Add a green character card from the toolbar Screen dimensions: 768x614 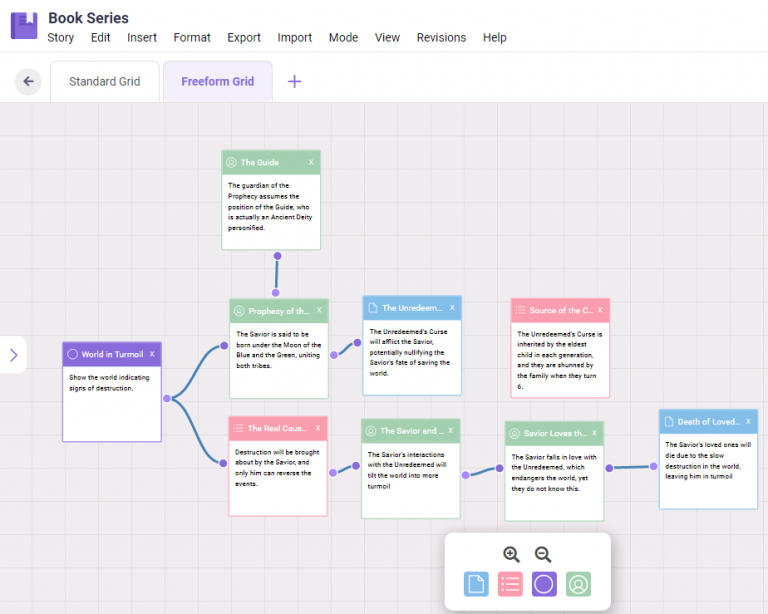click(x=578, y=584)
